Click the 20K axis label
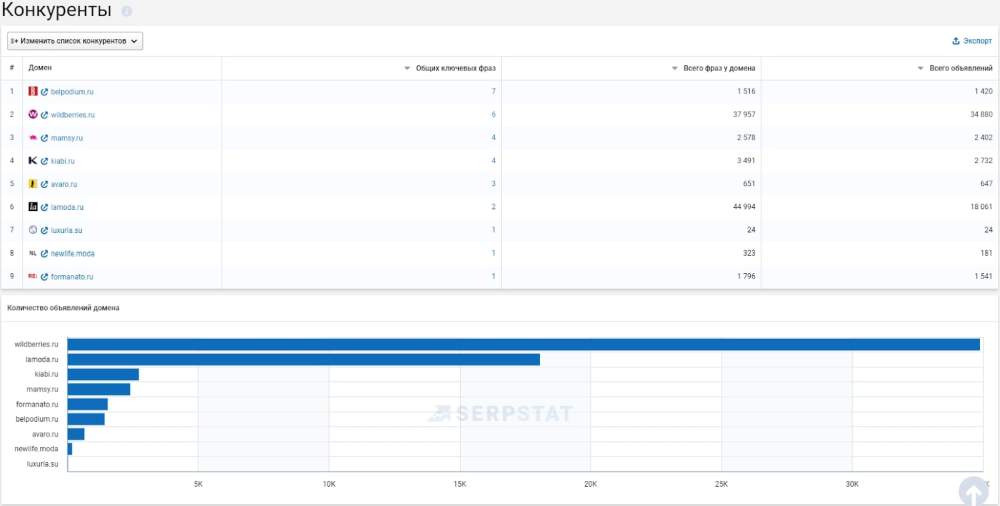 tap(591, 484)
